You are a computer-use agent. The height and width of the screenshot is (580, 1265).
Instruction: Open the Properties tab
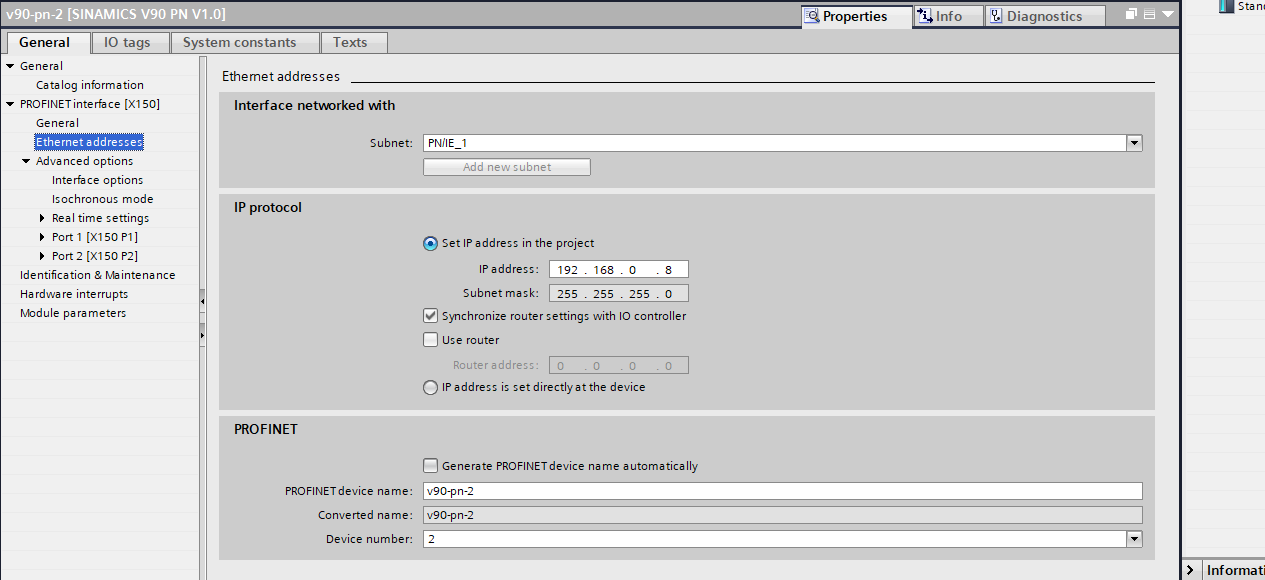pos(856,16)
